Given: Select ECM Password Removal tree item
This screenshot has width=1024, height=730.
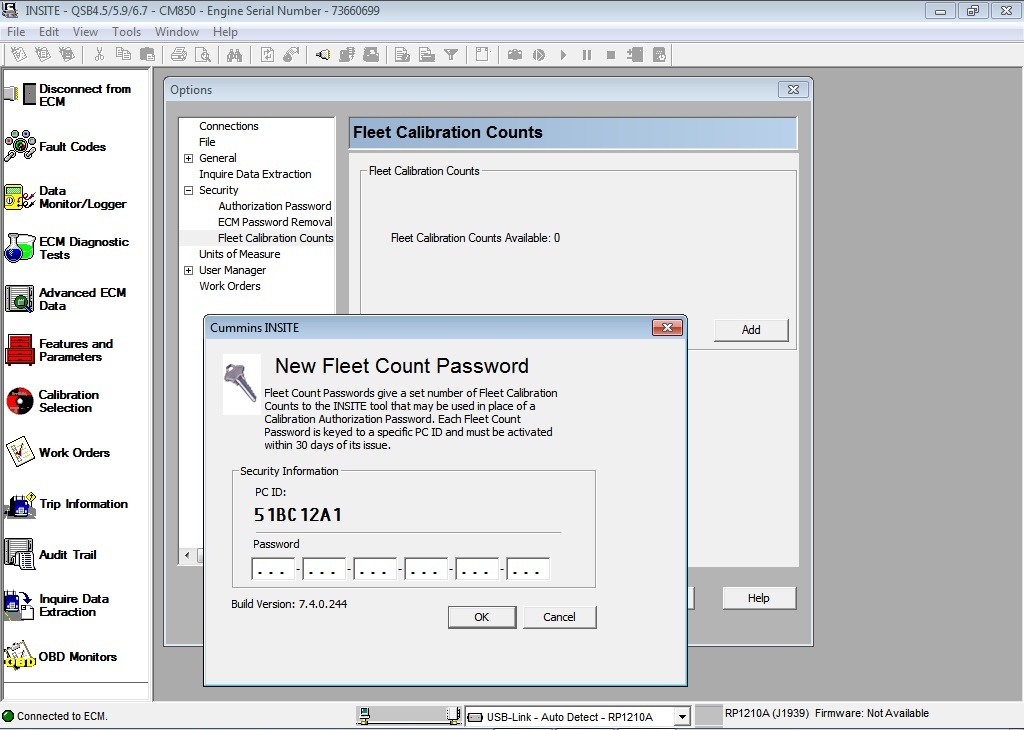Looking at the screenshot, I should [x=275, y=222].
